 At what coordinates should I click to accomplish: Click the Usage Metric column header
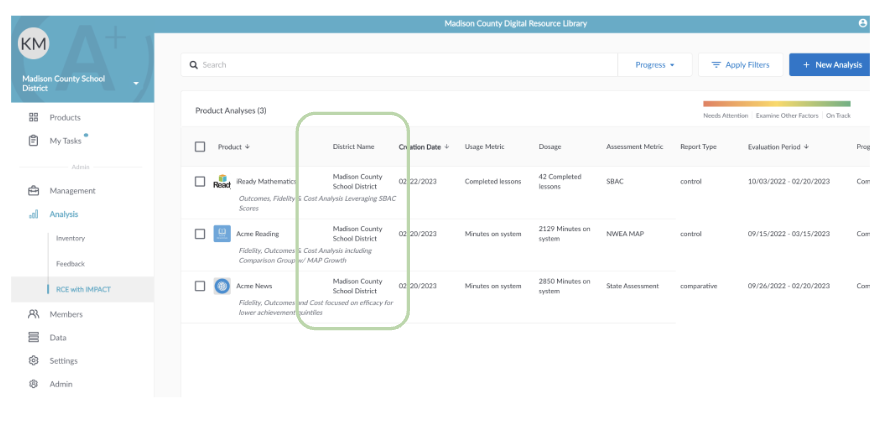485,147
